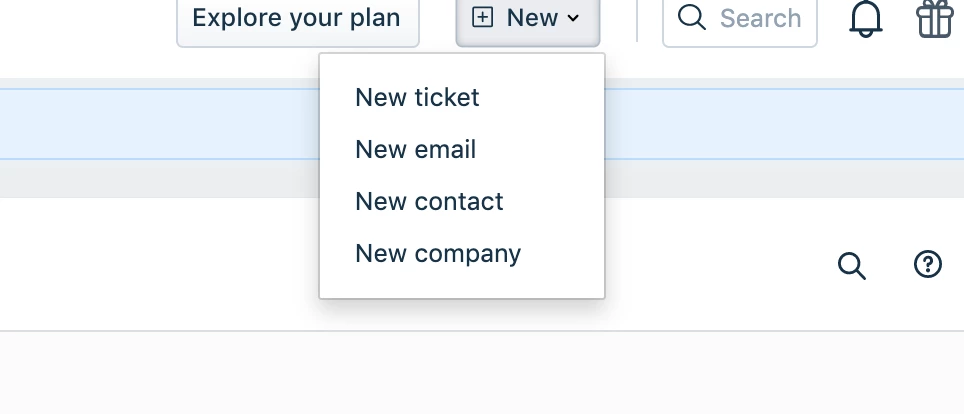Click the plus square icon on New

[x=483, y=17]
